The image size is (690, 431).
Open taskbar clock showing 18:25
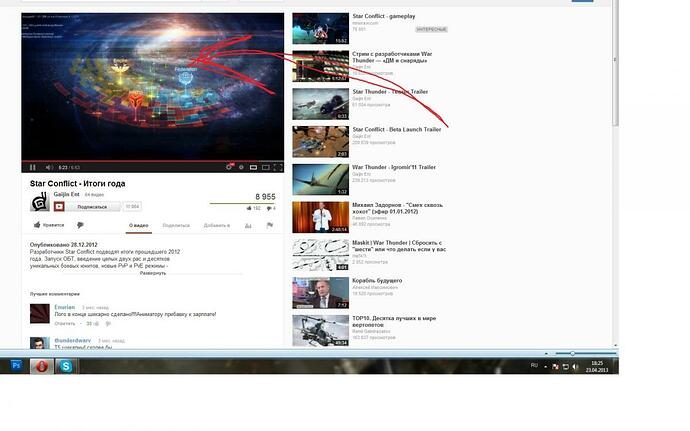coord(597,366)
